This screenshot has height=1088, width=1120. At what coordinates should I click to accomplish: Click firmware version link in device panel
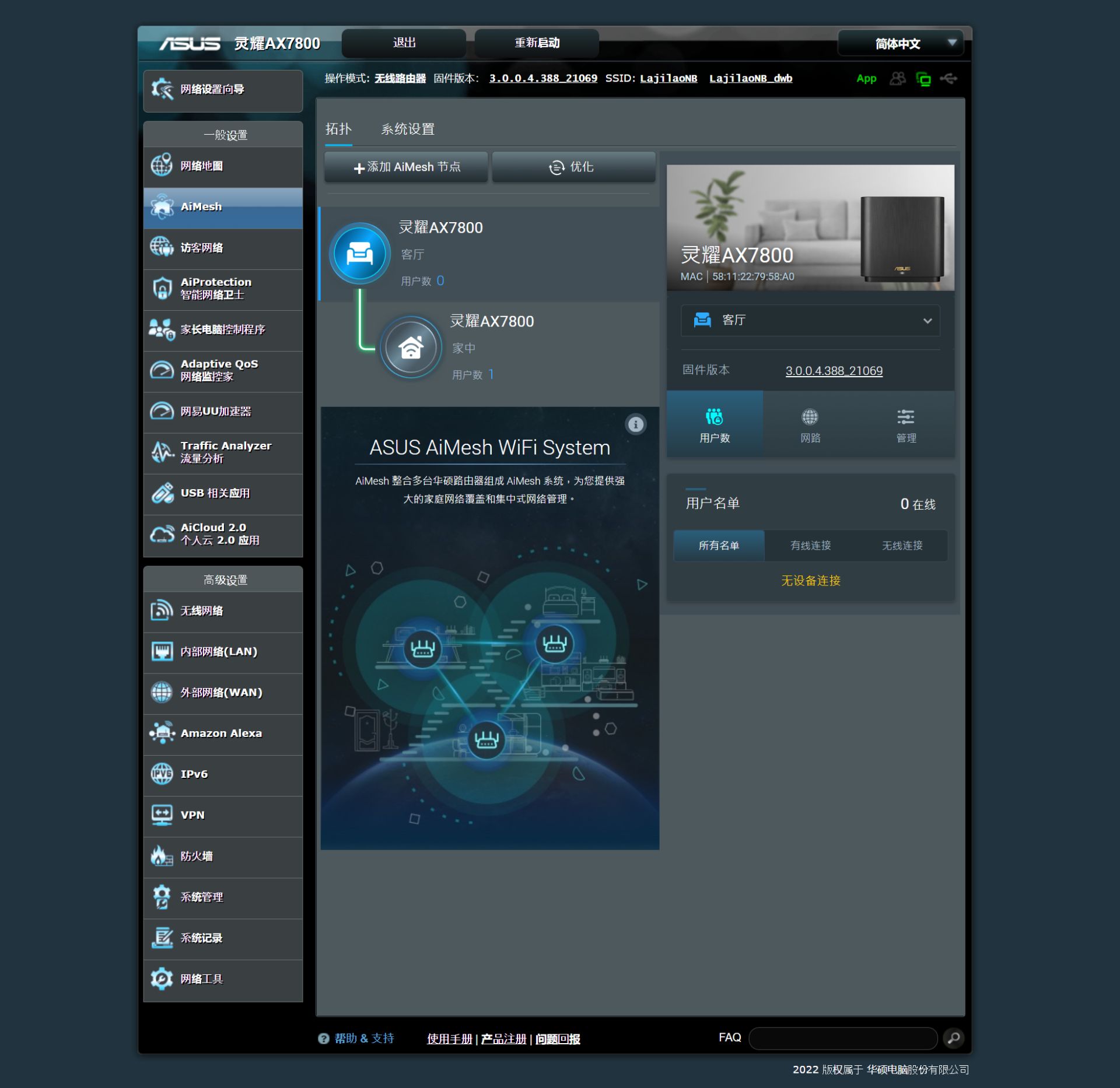[834, 371]
